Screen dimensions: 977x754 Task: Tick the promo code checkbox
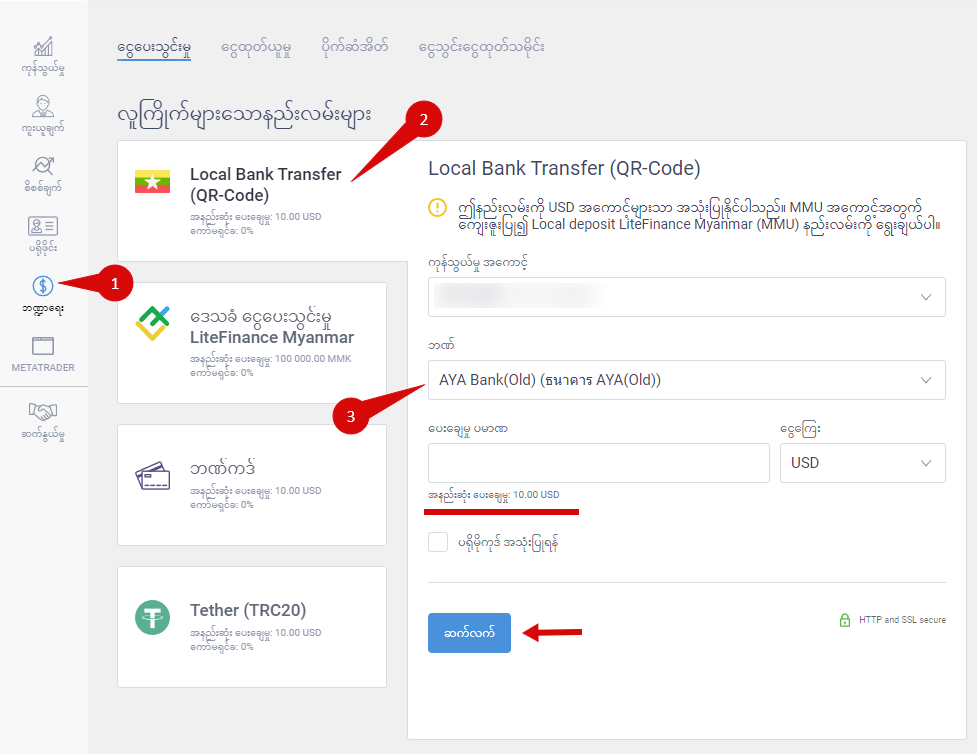coord(438,542)
